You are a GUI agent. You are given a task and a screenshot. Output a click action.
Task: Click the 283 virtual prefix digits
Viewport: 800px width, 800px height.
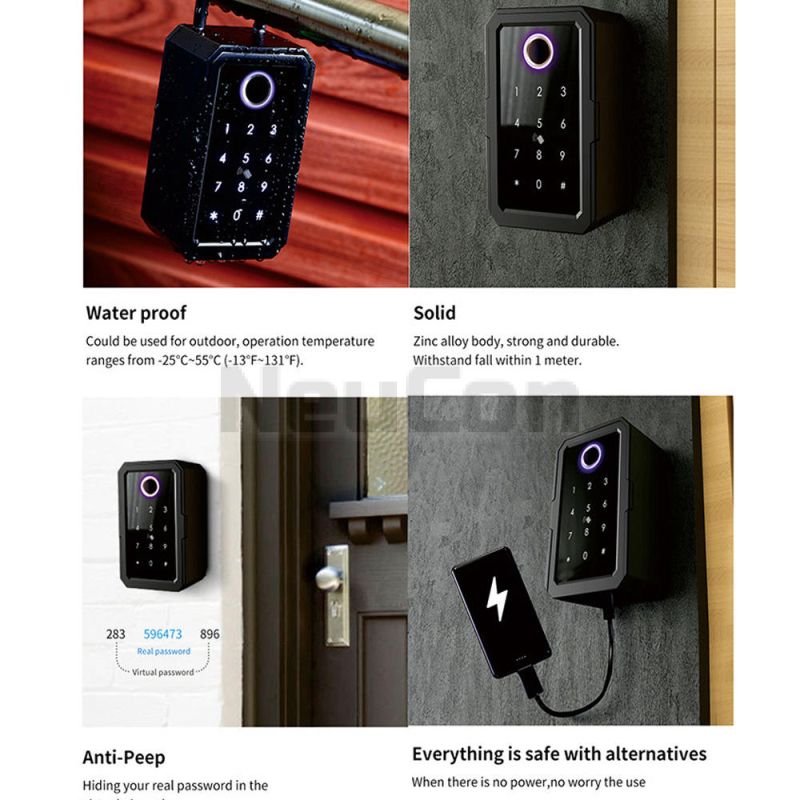coord(116,634)
